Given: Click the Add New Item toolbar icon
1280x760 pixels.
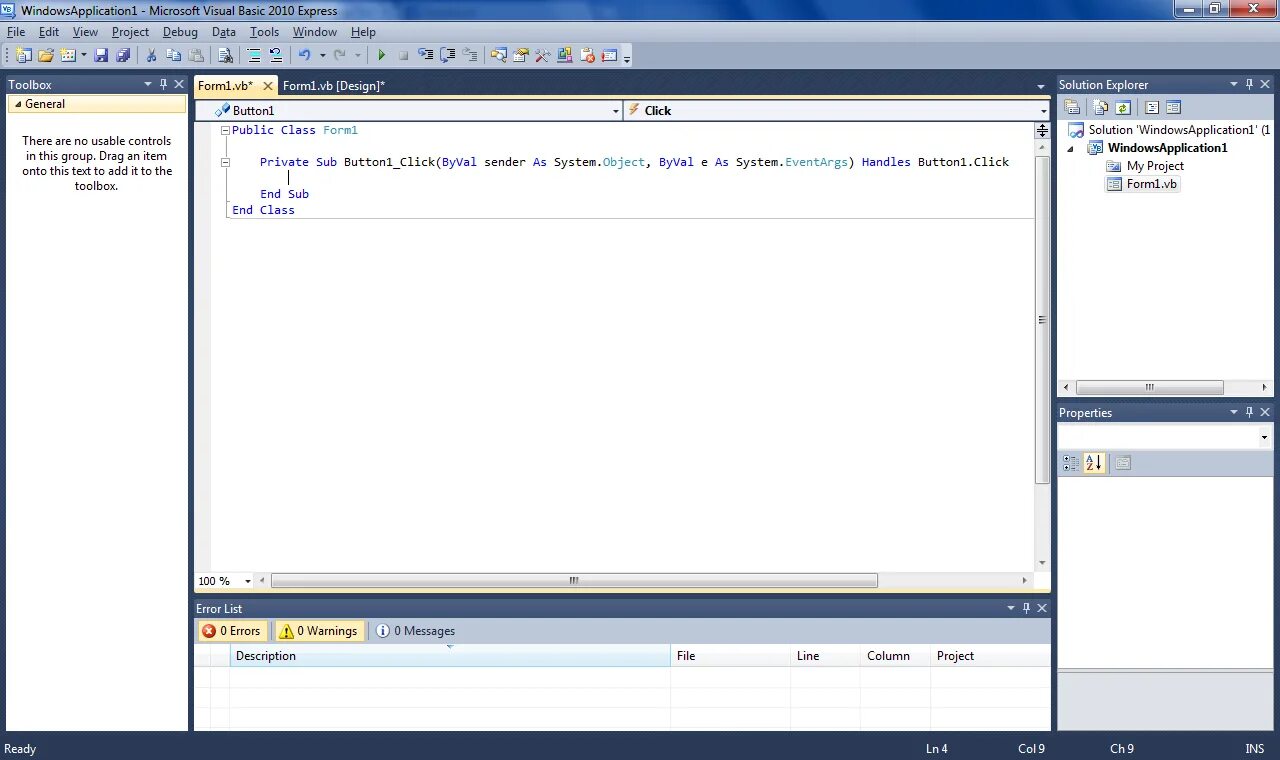Looking at the screenshot, I should 68,55.
